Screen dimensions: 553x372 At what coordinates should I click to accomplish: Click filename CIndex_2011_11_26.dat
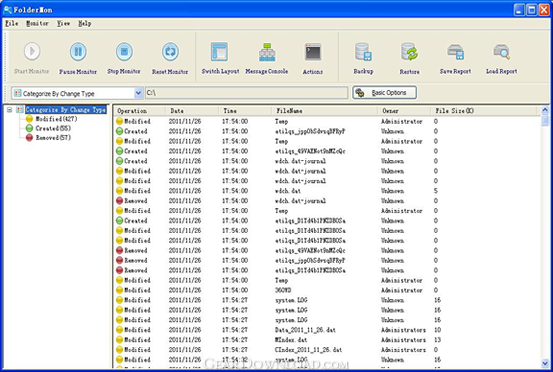[308, 350]
